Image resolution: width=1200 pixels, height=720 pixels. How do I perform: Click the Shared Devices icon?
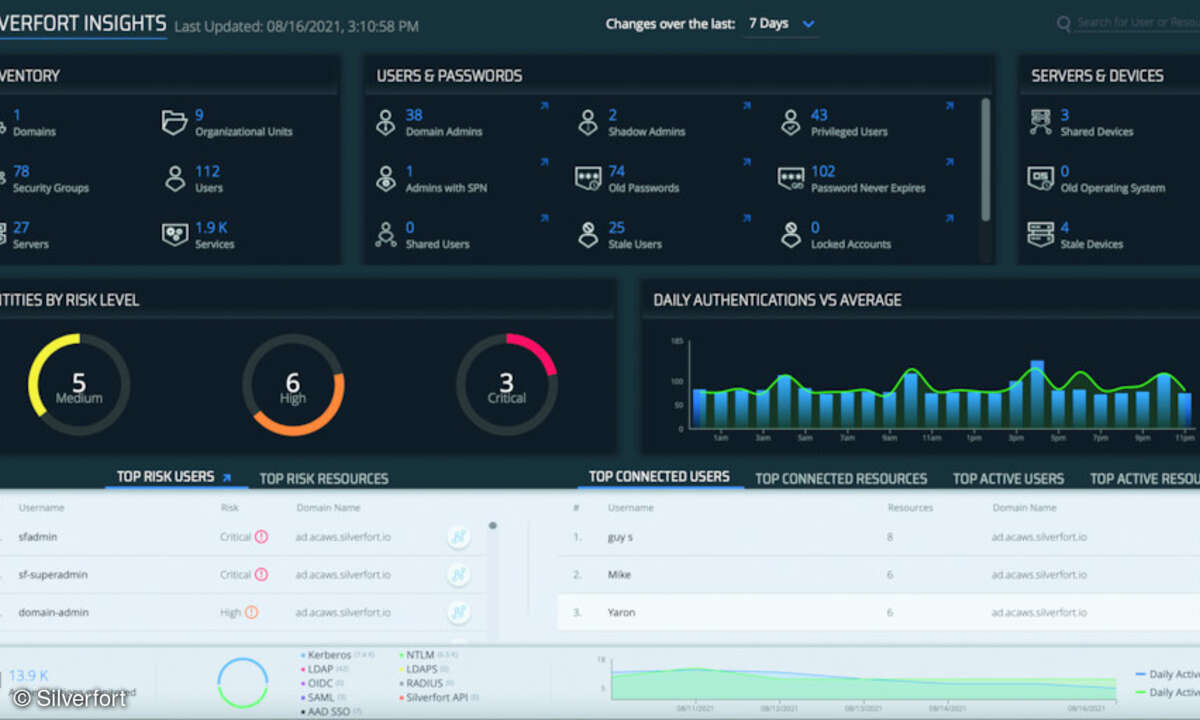coord(1041,122)
